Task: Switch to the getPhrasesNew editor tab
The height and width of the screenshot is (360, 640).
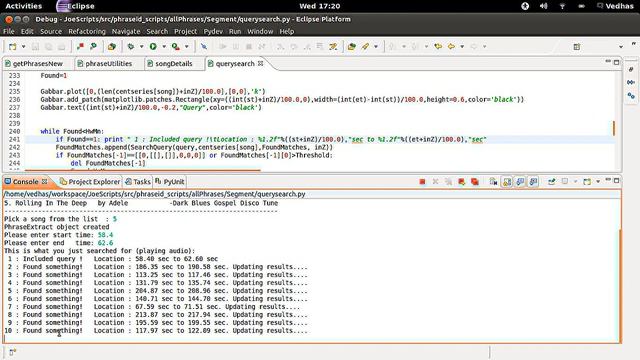Action: 38,64
